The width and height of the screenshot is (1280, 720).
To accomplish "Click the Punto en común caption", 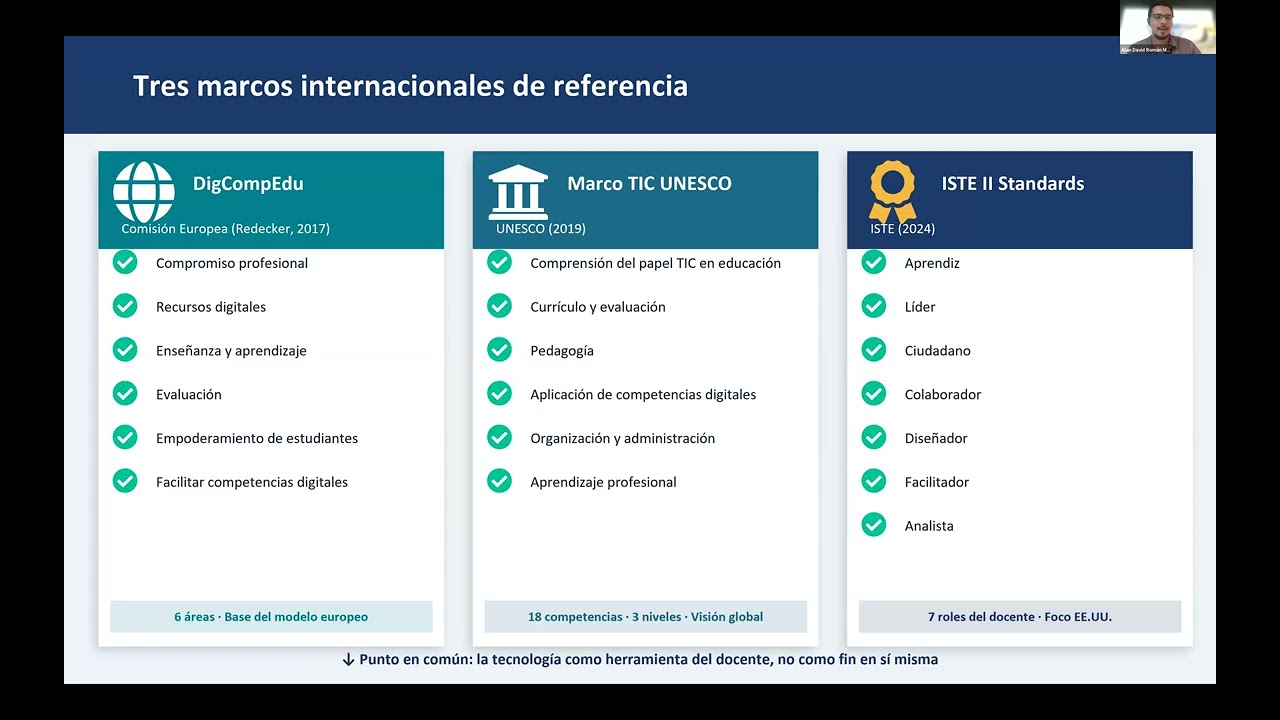I will 640,660.
